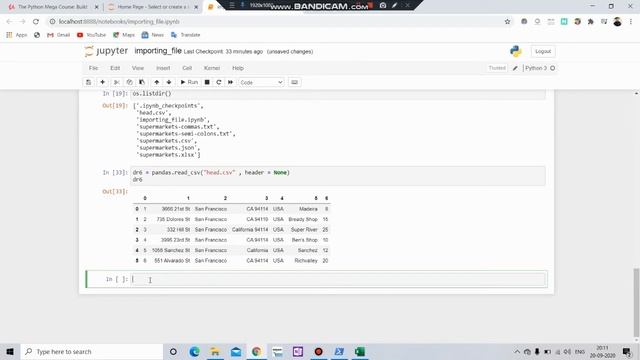This screenshot has height=360, width=640.
Task: Click into the empty input cell
Action: pyautogui.click(x=338, y=279)
